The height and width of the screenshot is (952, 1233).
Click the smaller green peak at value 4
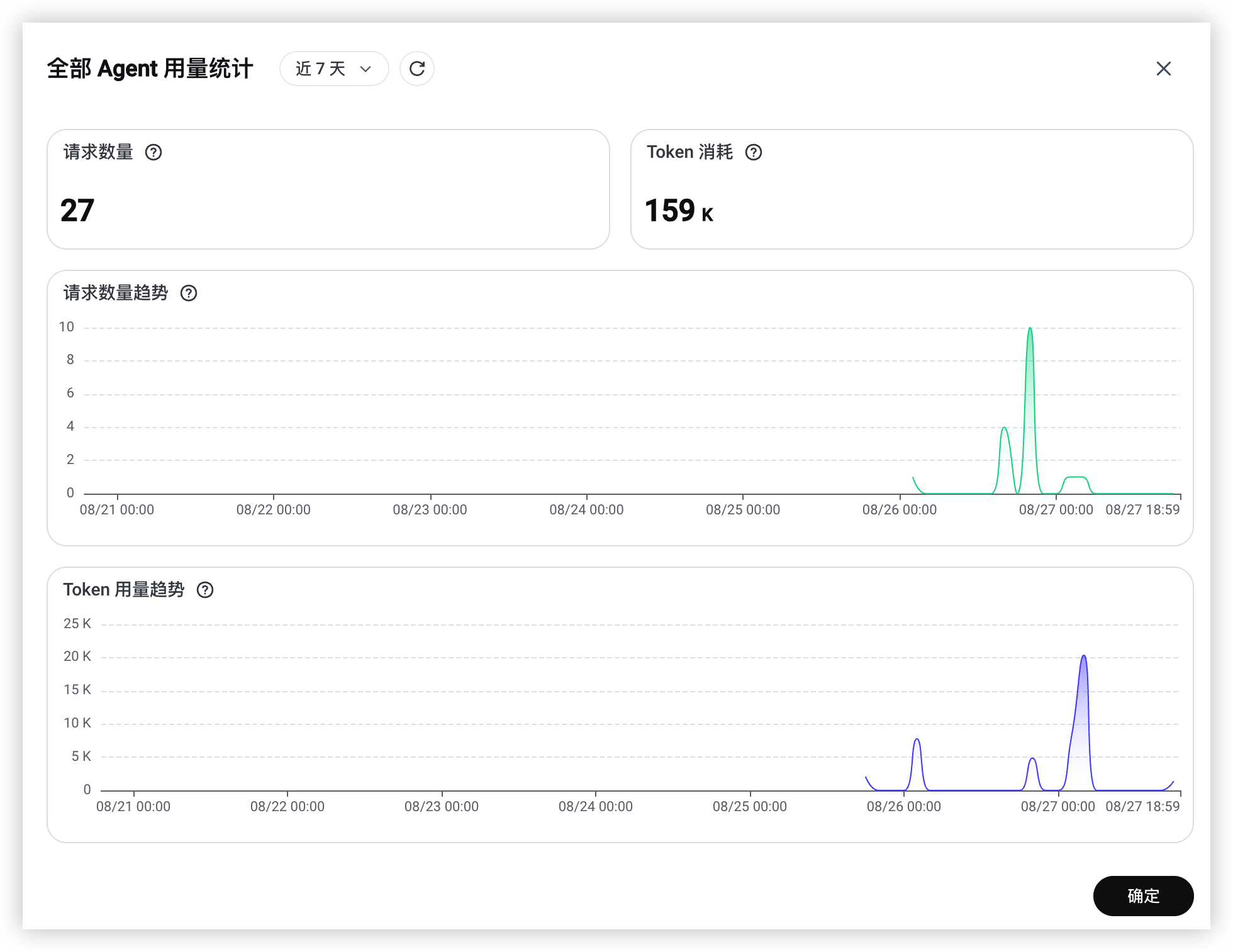pyautogui.click(x=1005, y=429)
